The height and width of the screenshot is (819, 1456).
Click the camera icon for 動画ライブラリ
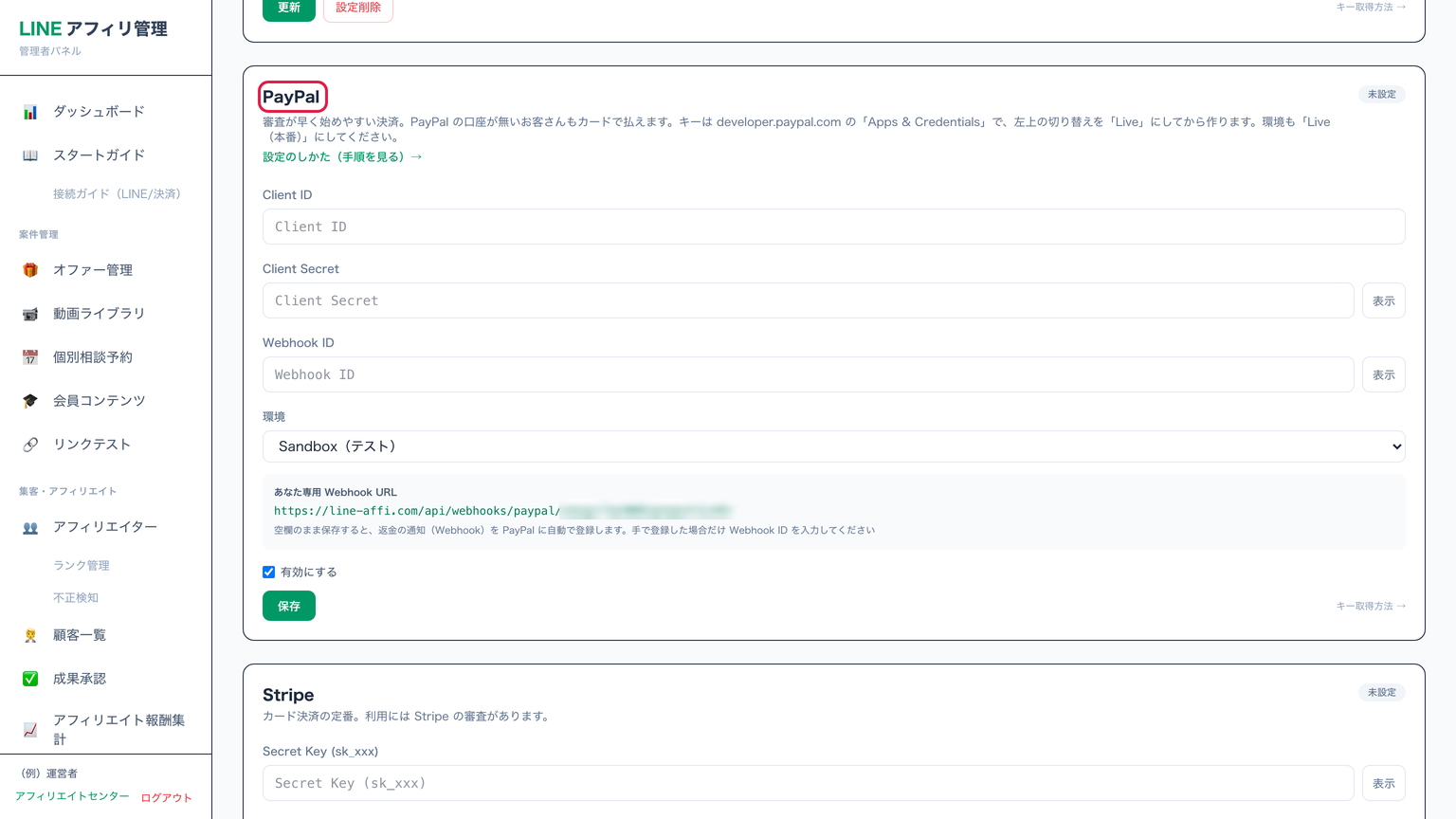(x=30, y=314)
